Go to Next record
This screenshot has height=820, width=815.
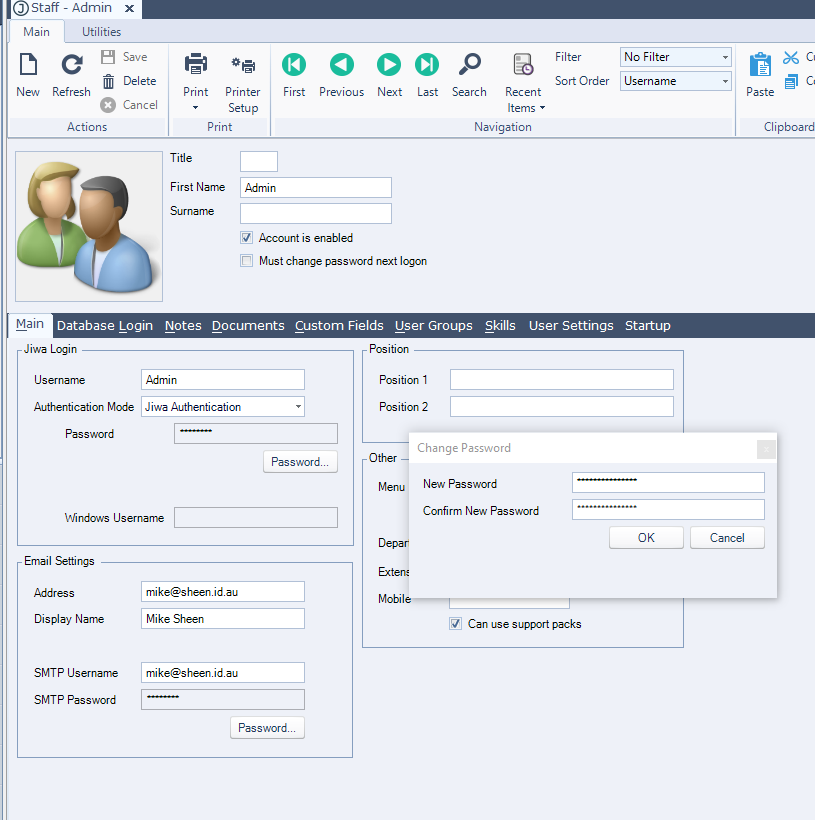389,66
